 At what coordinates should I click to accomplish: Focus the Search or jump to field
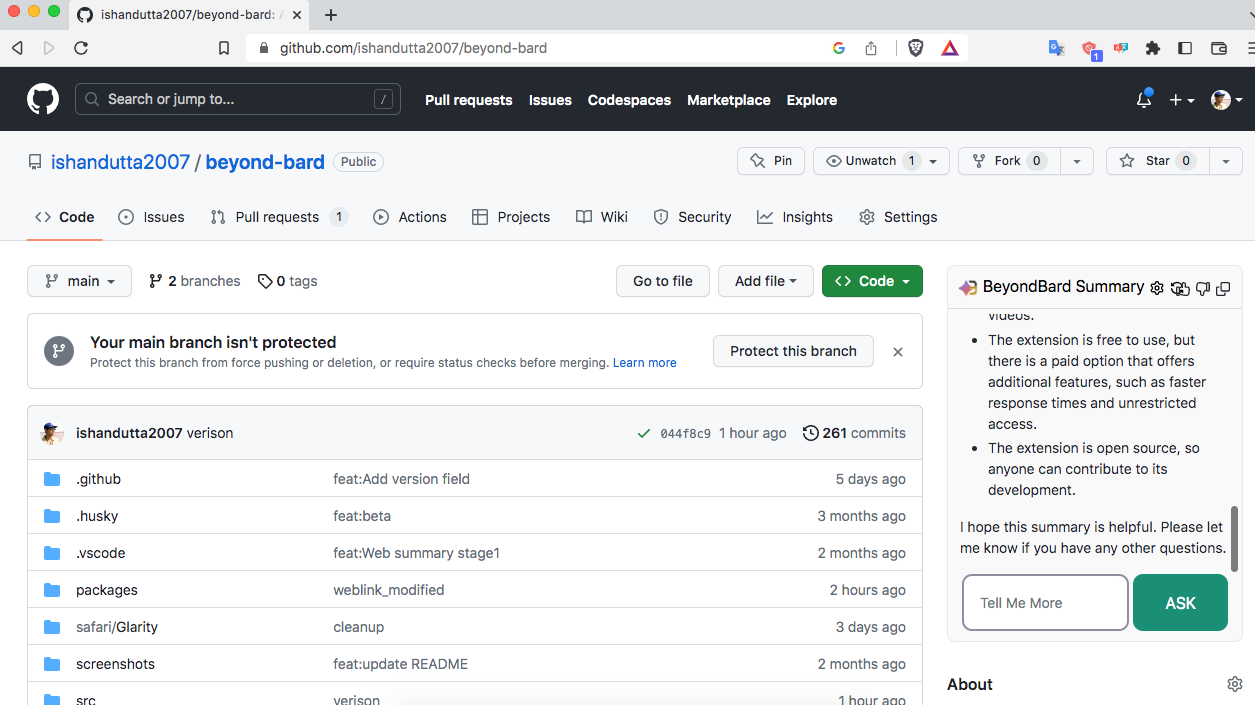click(x=238, y=99)
